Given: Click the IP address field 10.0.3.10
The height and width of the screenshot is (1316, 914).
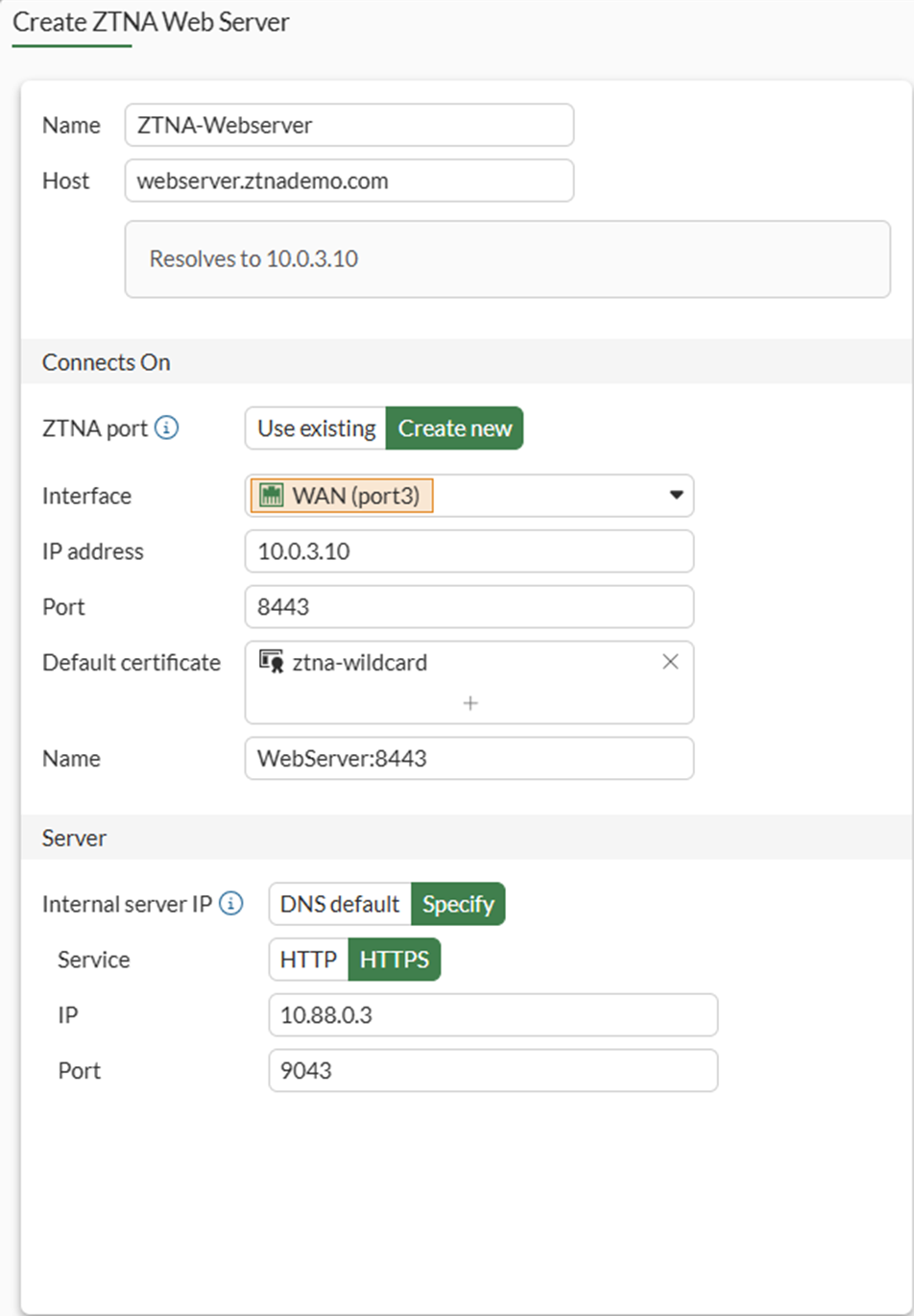Looking at the screenshot, I should click(x=469, y=551).
